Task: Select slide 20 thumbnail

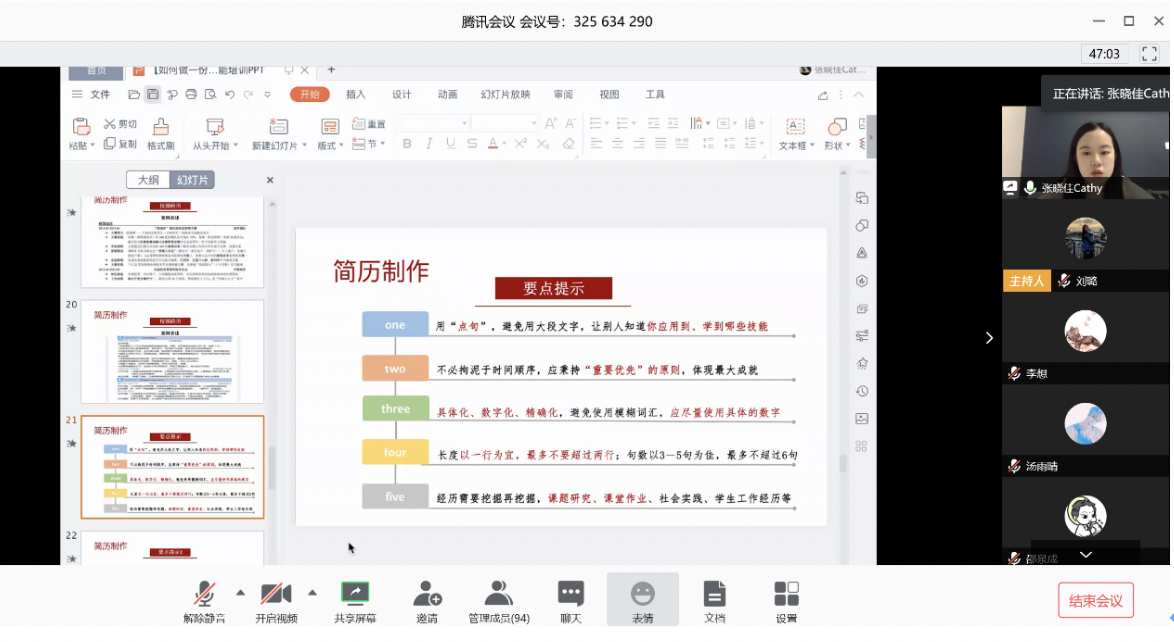Action: pyautogui.click(x=172, y=351)
